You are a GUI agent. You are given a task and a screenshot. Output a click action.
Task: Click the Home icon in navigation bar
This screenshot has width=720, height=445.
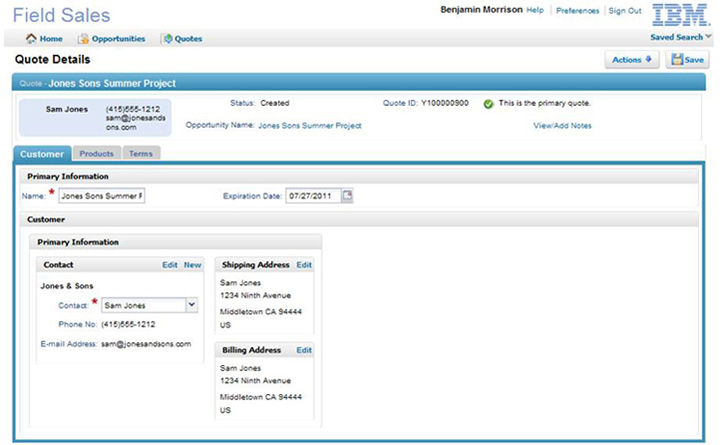coord(31,39)
